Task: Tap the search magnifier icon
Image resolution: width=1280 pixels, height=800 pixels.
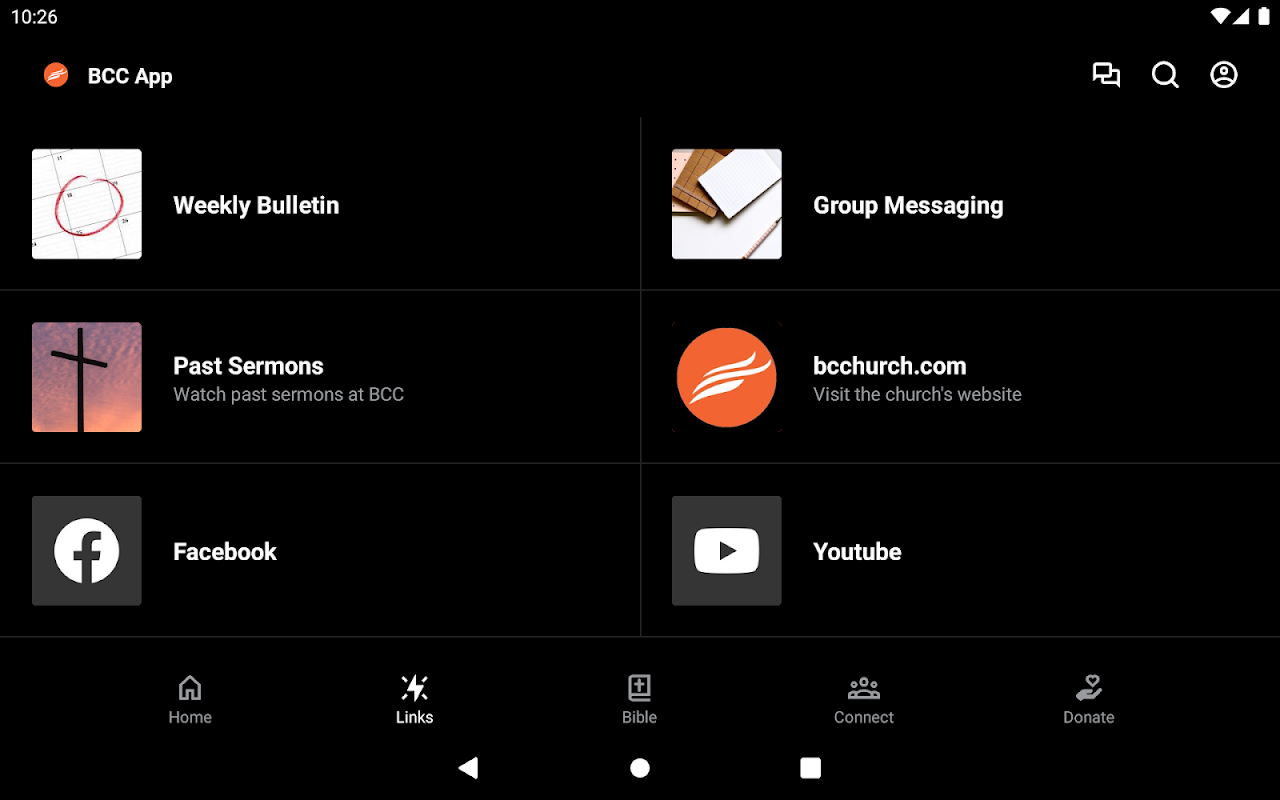Action: tap(1165, 75)
